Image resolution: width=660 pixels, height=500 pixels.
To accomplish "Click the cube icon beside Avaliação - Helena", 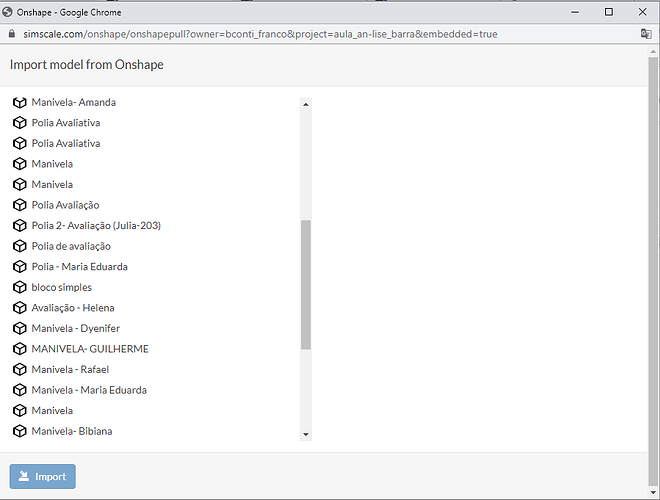I will click(19, 308).
